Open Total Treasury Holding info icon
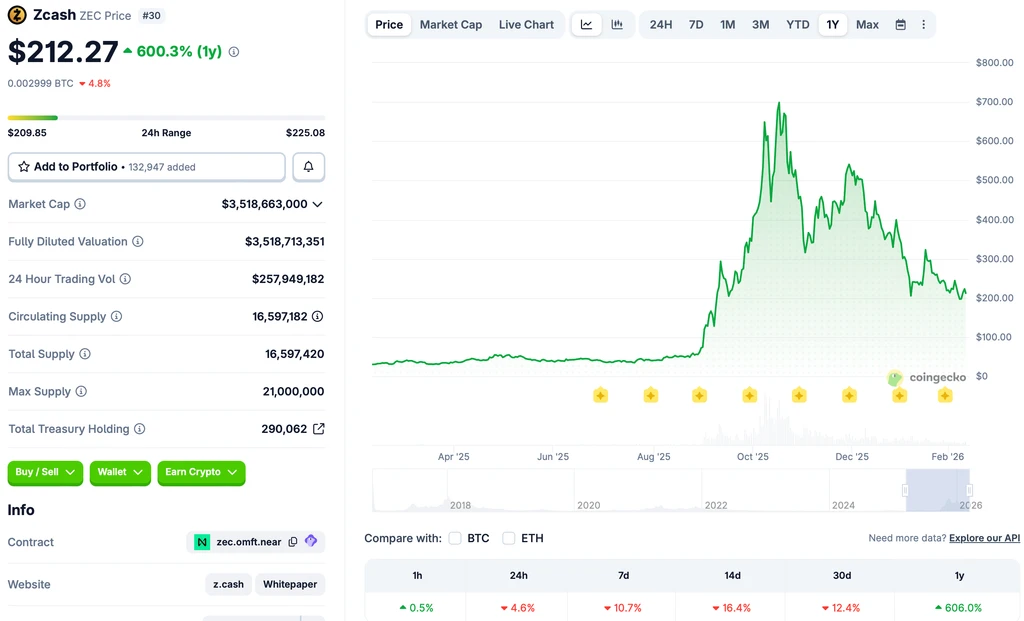 point(140,429)
